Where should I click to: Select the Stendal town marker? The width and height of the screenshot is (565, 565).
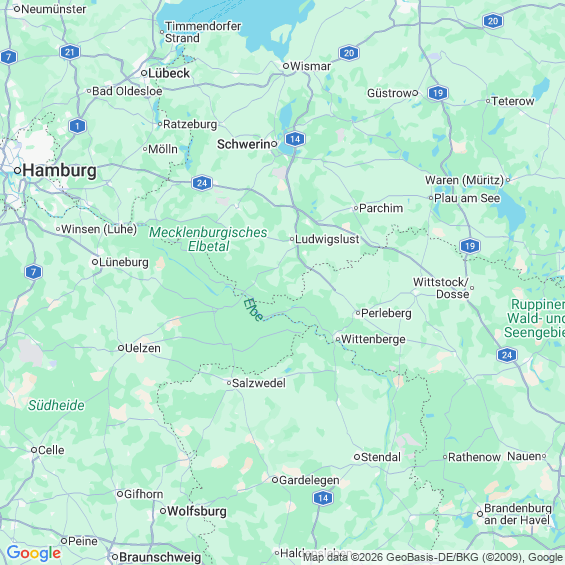(x=357, y=457)
